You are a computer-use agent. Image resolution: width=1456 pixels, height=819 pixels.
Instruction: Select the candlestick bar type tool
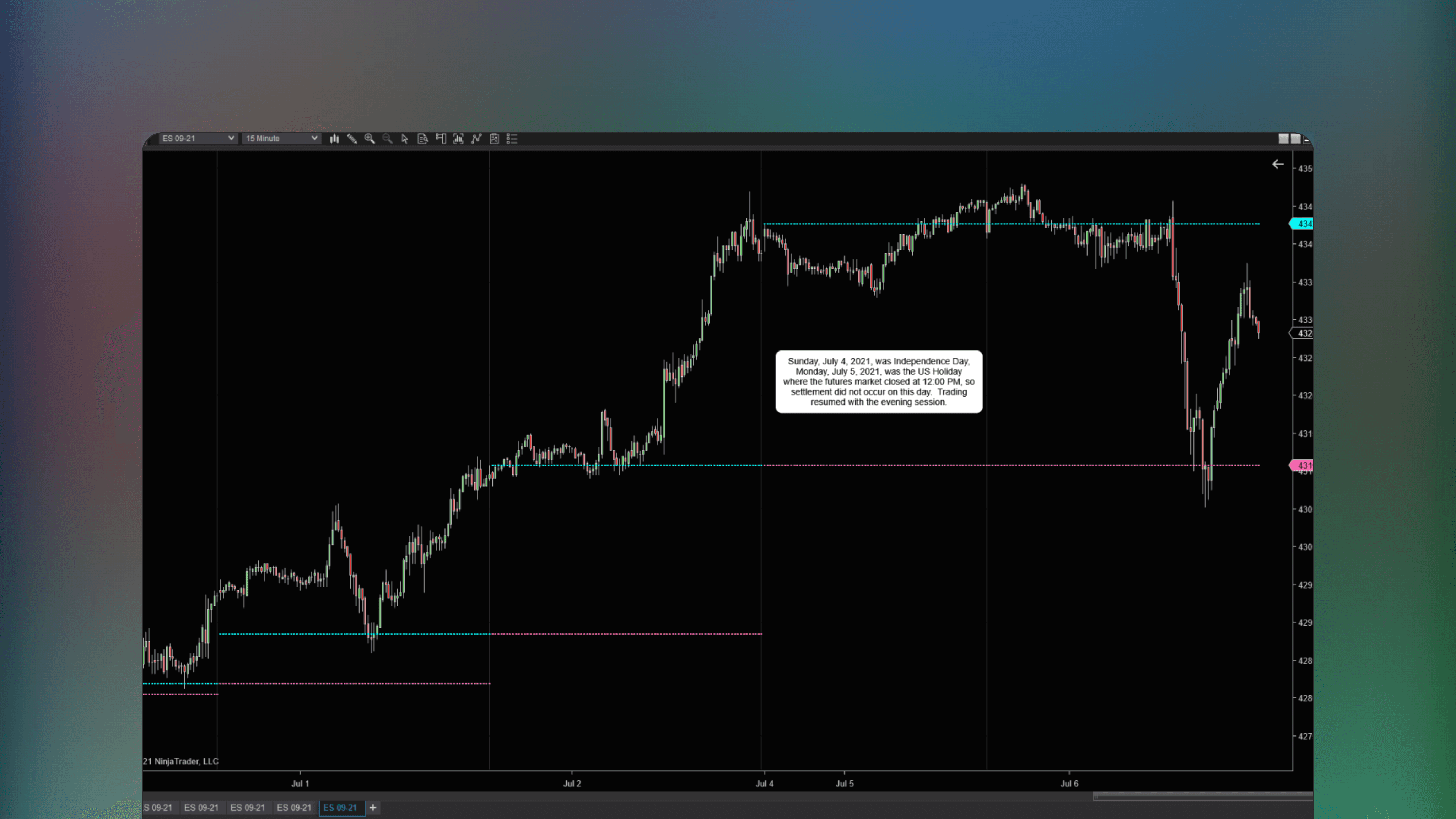click(x=335, y=139)
